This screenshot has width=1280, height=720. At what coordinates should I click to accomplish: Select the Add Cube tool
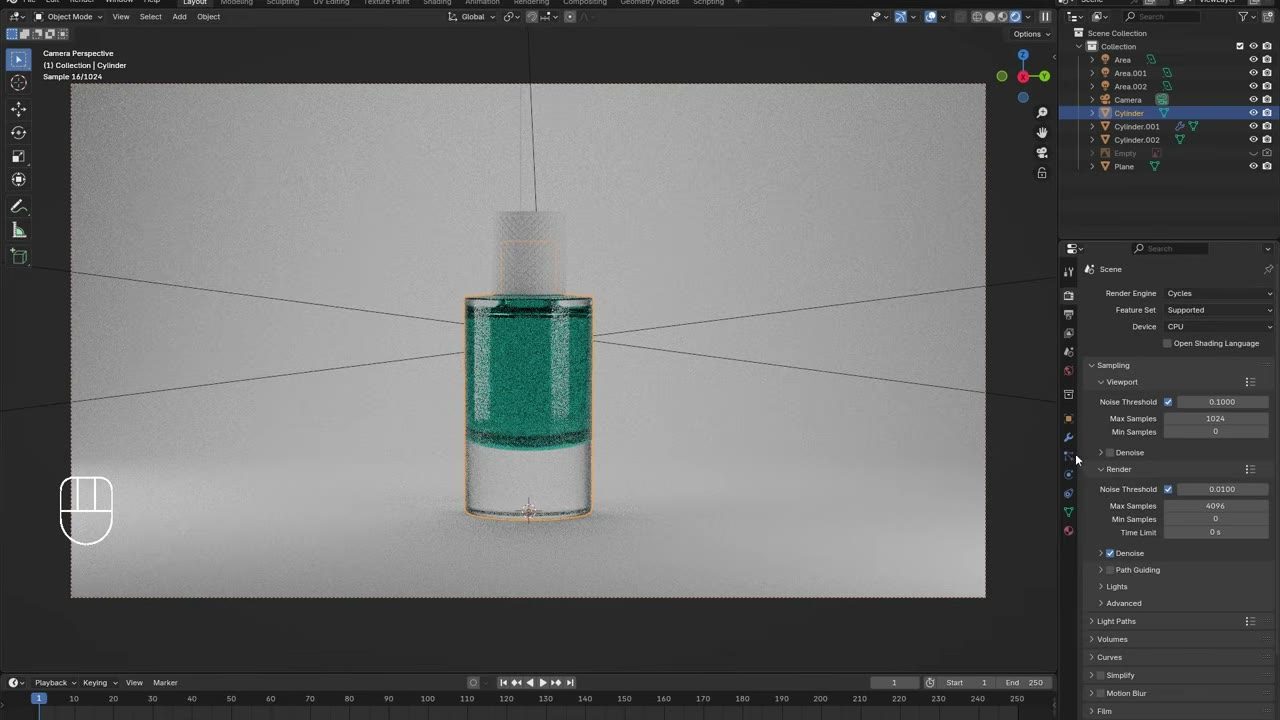18,257
